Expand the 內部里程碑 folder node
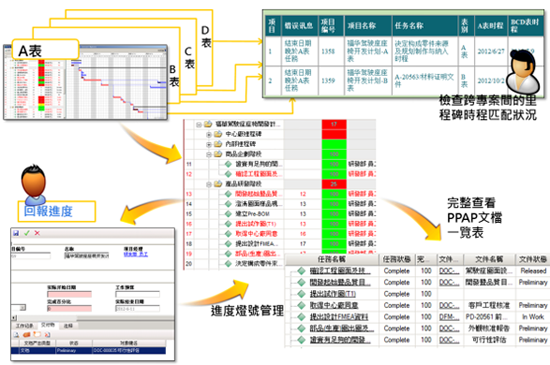This screenshot has height=365, width=550. click(x=209, y=144)
